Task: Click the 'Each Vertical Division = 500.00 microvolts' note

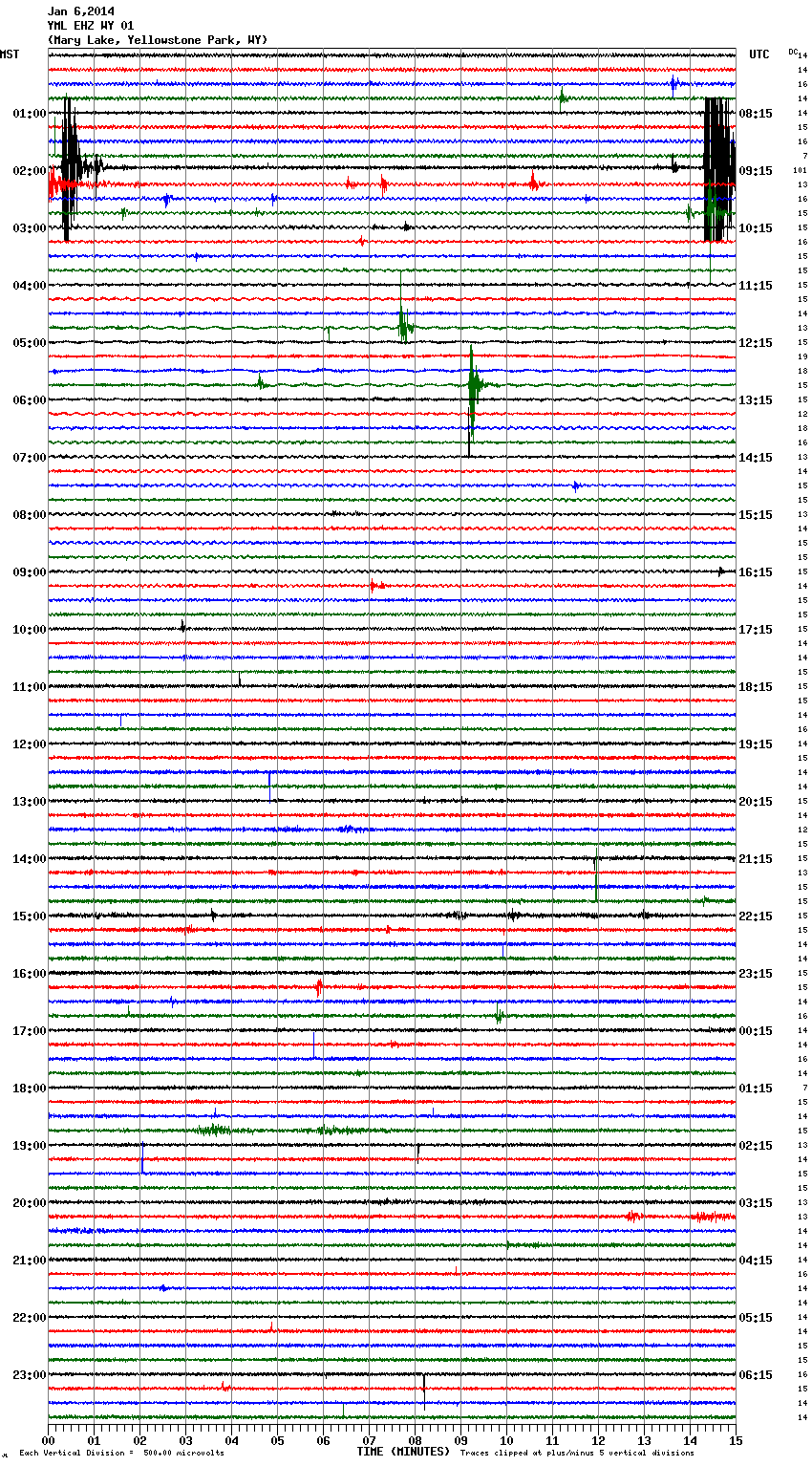Action: point(122,1453)
